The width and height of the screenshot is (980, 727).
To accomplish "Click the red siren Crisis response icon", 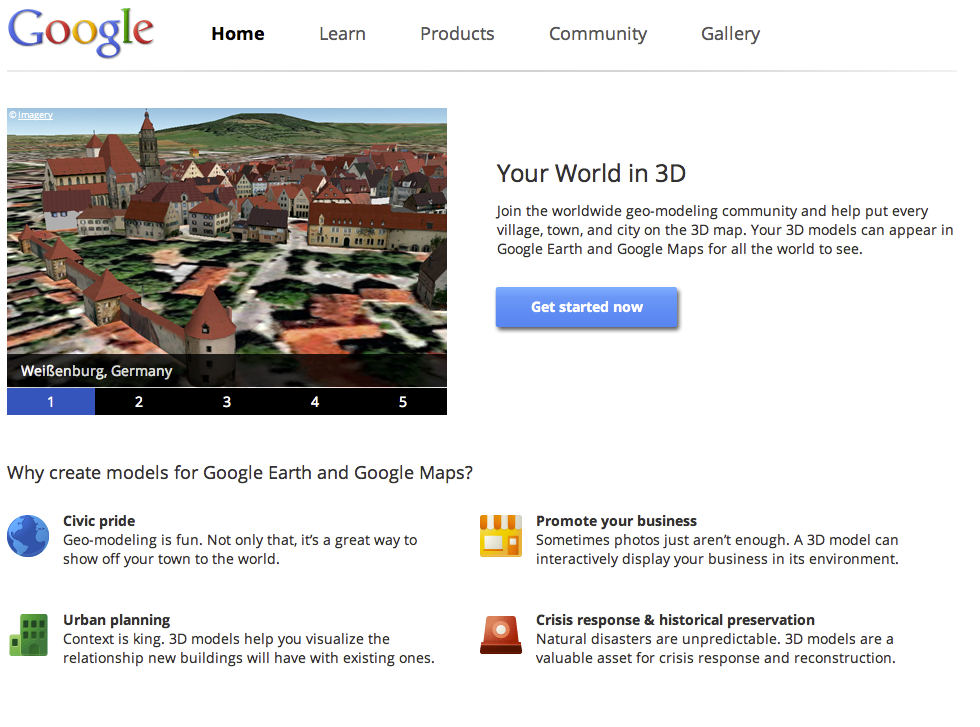I will click(501, 634).
